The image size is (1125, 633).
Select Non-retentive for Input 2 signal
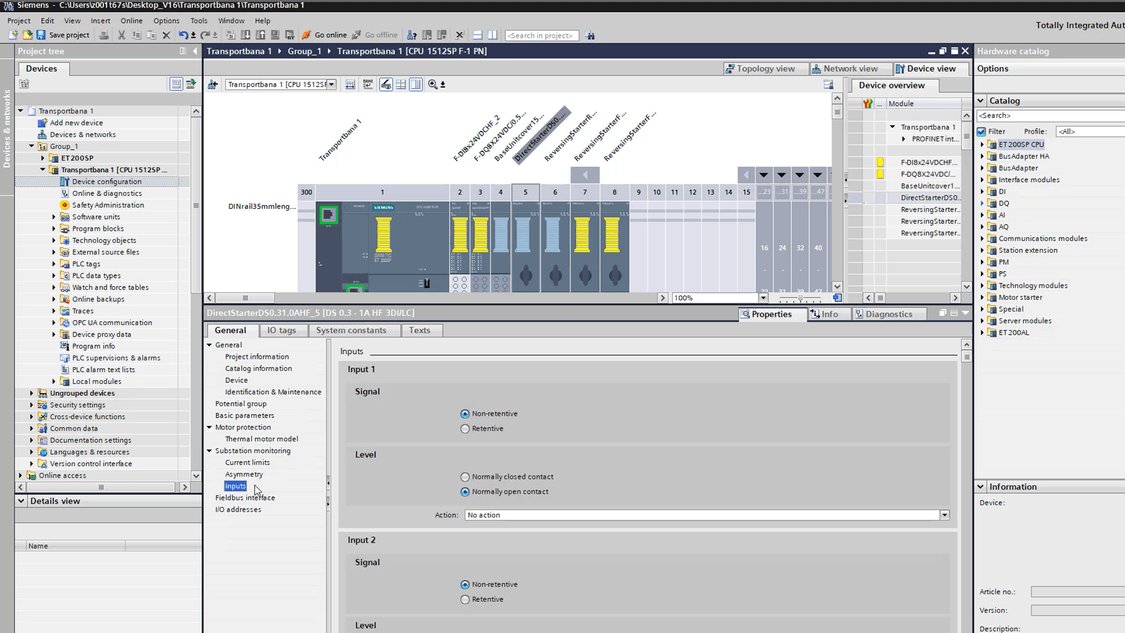coord(465,584)
